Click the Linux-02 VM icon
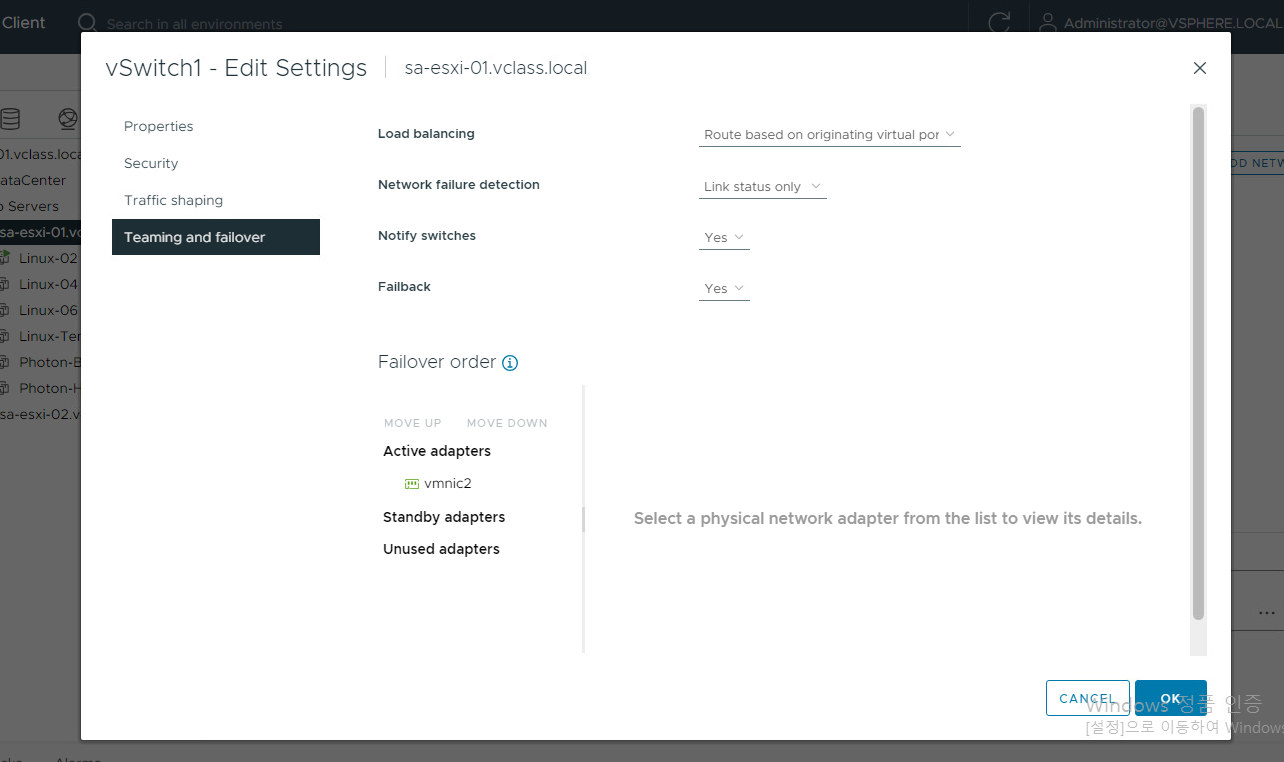Screen dimensions: 1284x762 tap(5, 258)
